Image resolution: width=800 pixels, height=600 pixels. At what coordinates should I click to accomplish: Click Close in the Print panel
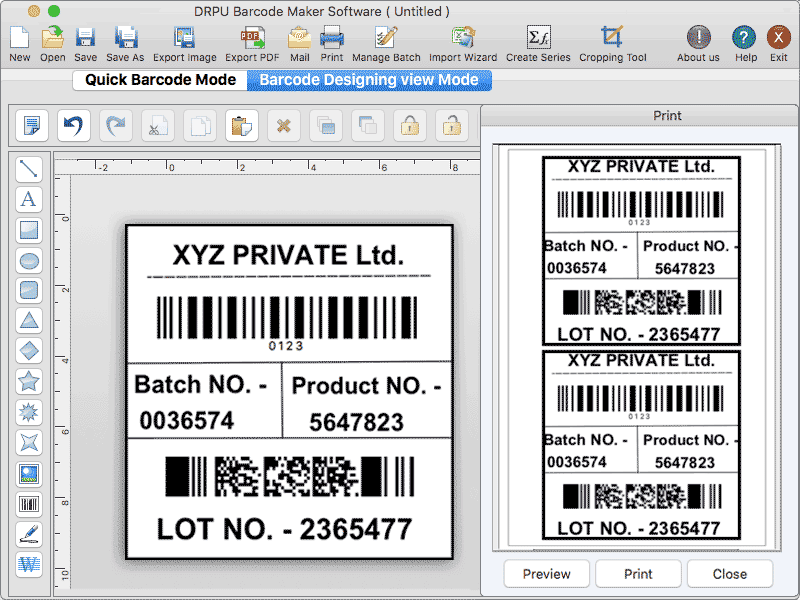click(730, 574)
